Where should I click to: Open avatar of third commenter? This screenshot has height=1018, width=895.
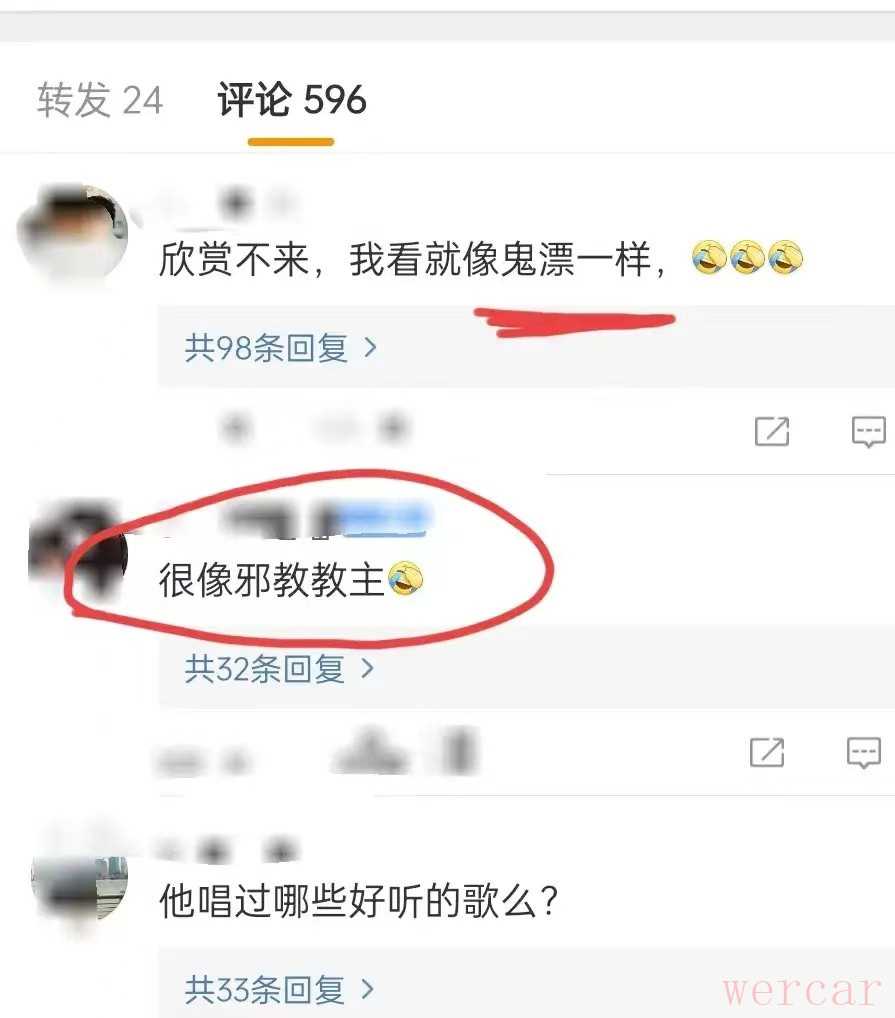[79, 880]
